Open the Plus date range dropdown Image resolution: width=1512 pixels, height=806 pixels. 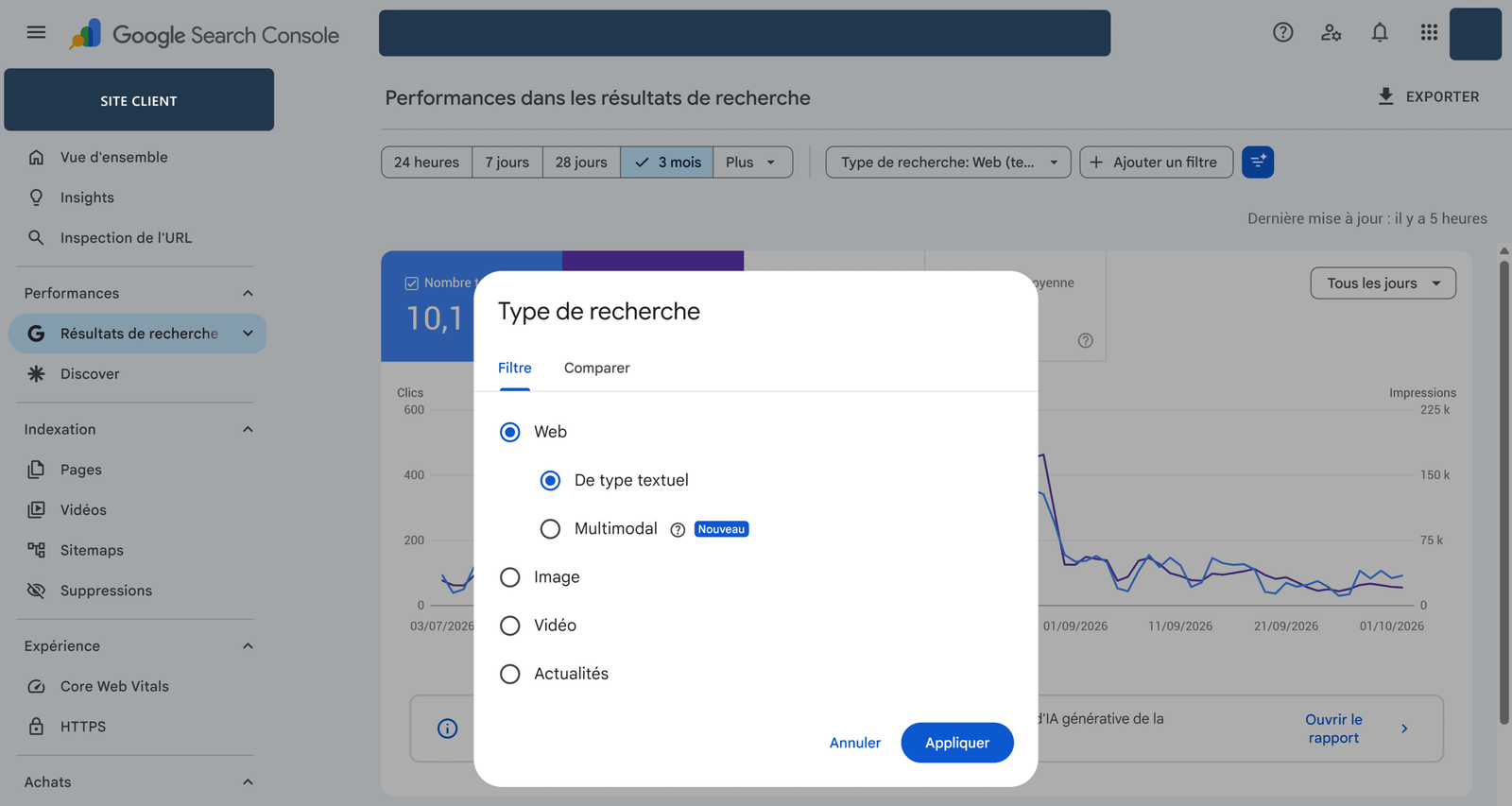pyautogui.click(x=752, y=162)
